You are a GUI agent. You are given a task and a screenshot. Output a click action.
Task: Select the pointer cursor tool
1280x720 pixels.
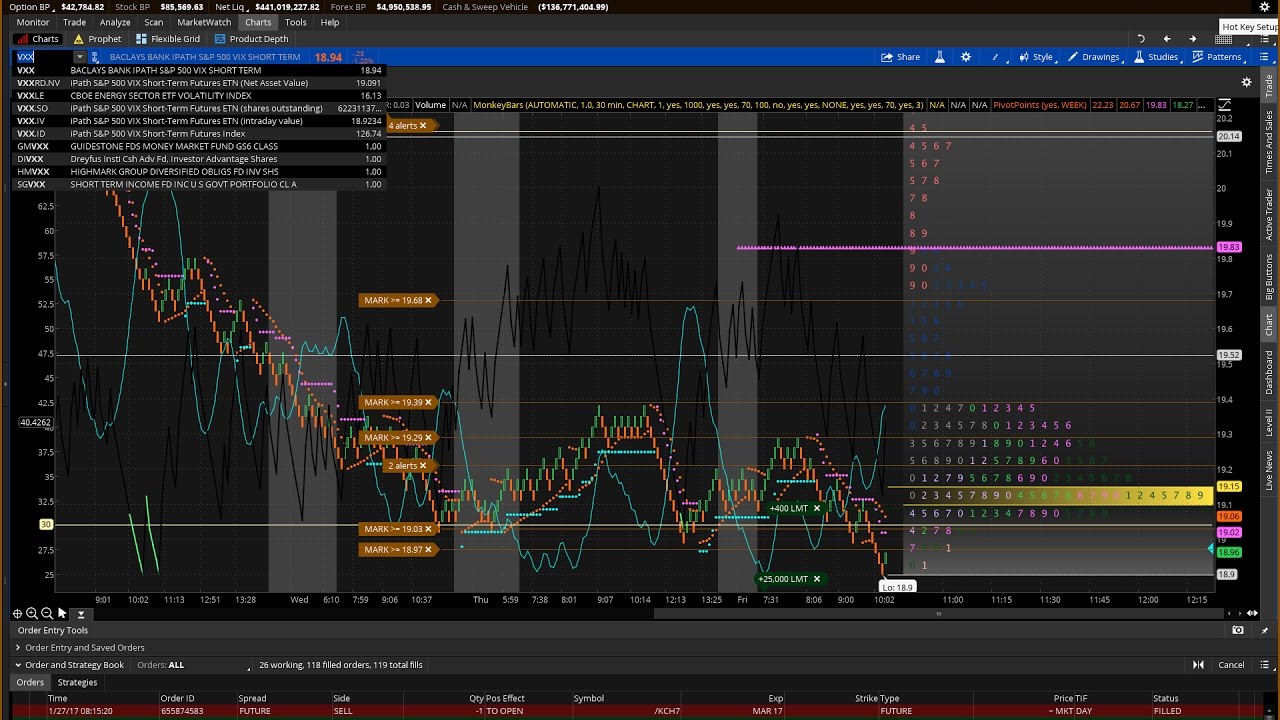[x=62, y=613]
